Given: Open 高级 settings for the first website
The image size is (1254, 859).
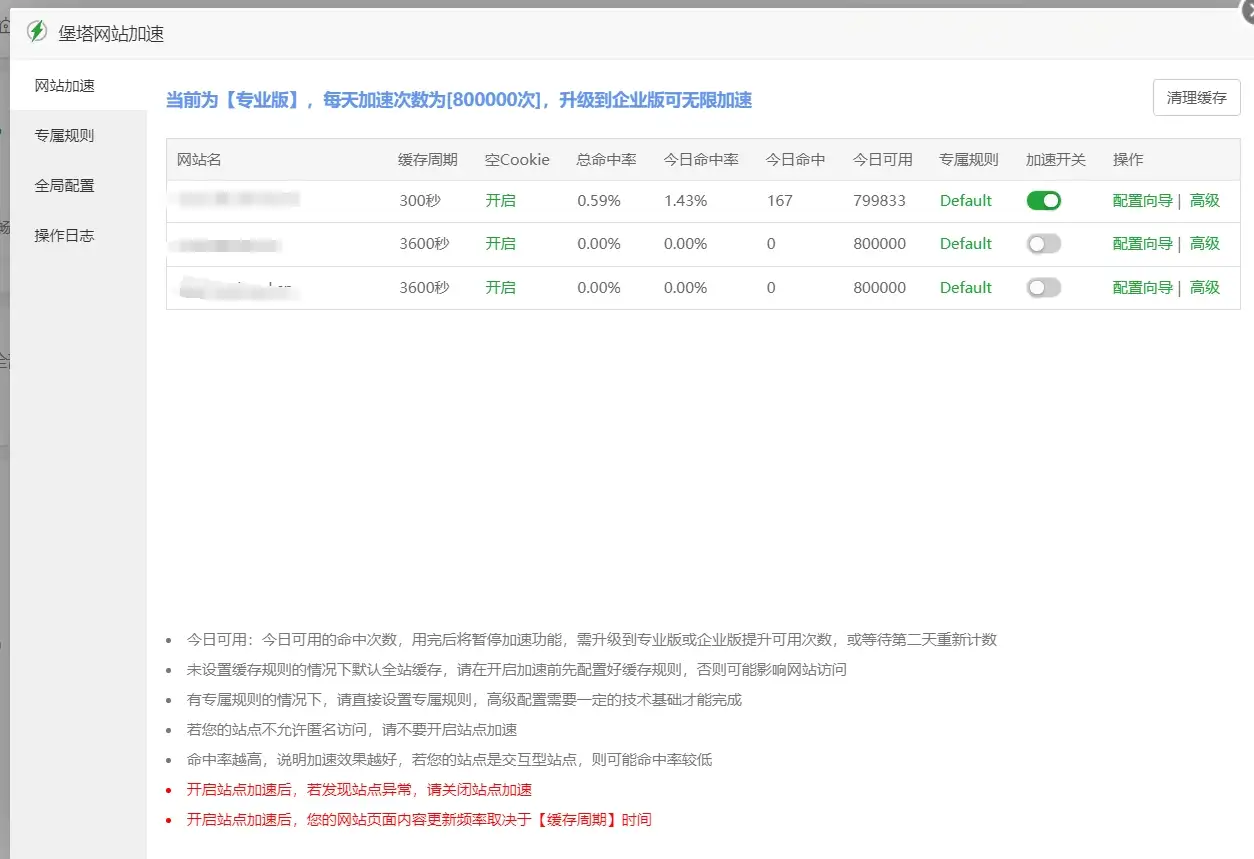Looking at the screenshot, I should click(x=1205, y=200).
